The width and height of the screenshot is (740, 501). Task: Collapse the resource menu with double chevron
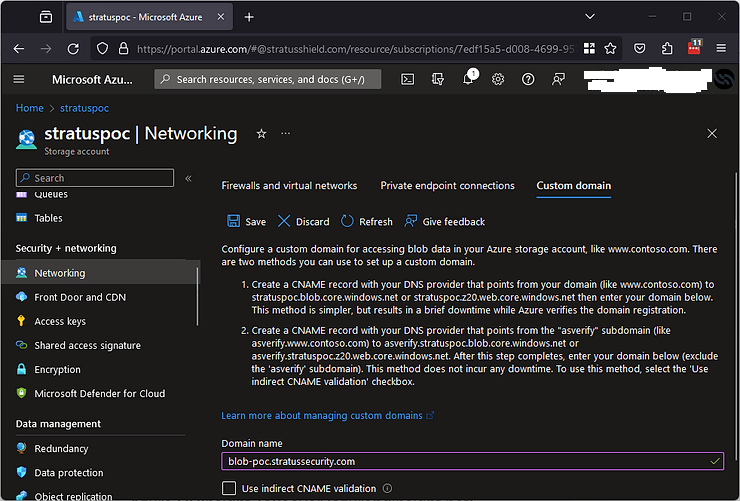(188, 178)
